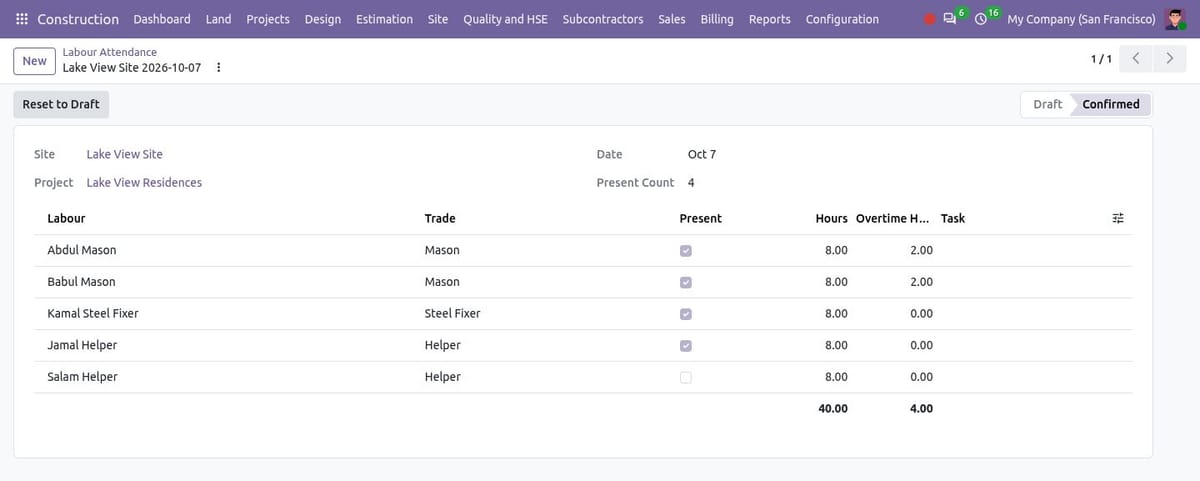Open the record actions kebab menu
This screenshot has width=1200, height=481.
tap(219, 68)
